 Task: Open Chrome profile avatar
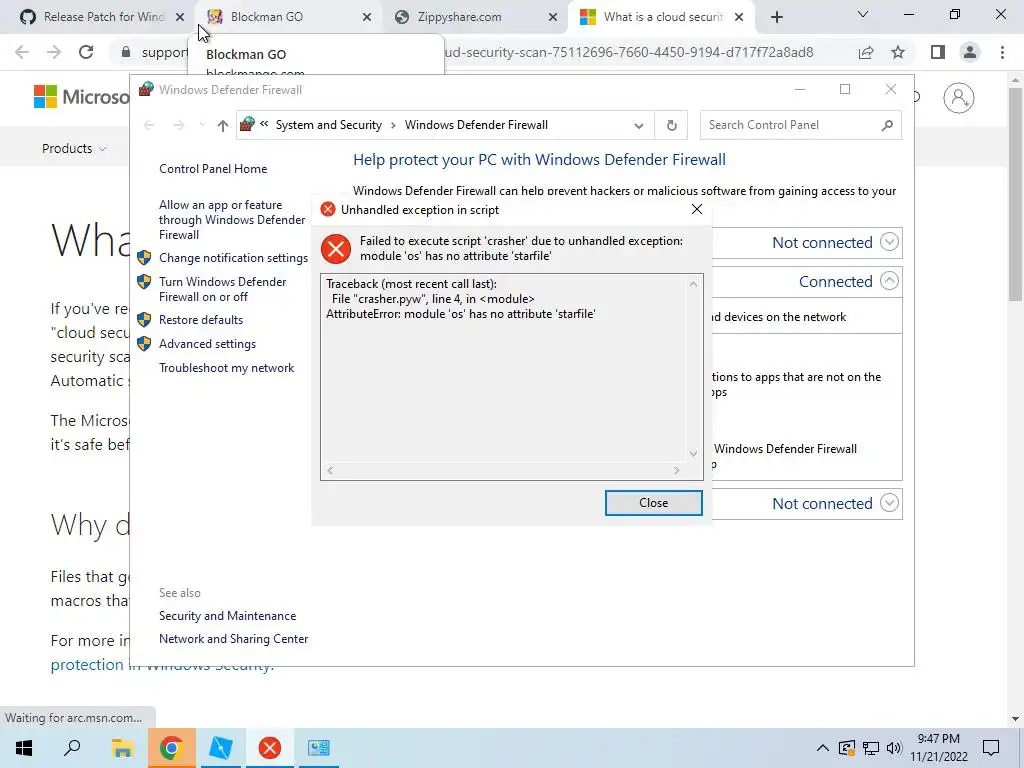click(x=970, y=52)
